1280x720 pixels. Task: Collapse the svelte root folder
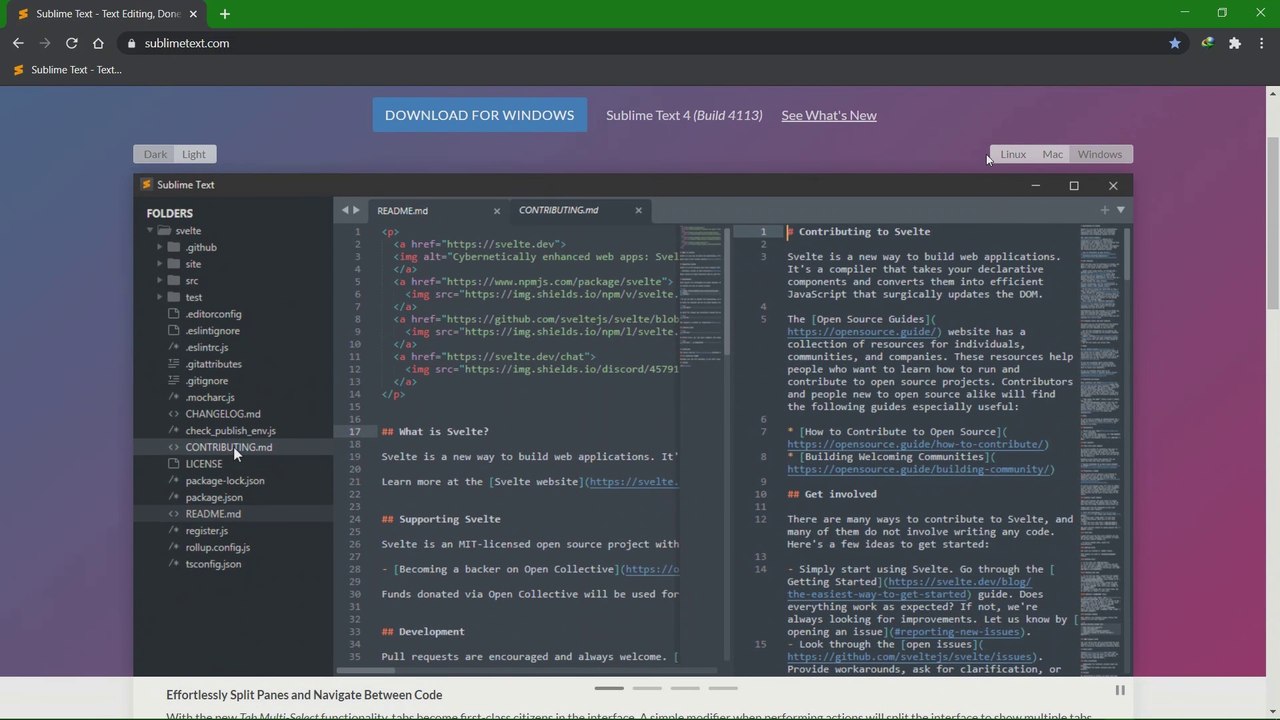click(x=151, y=230)
